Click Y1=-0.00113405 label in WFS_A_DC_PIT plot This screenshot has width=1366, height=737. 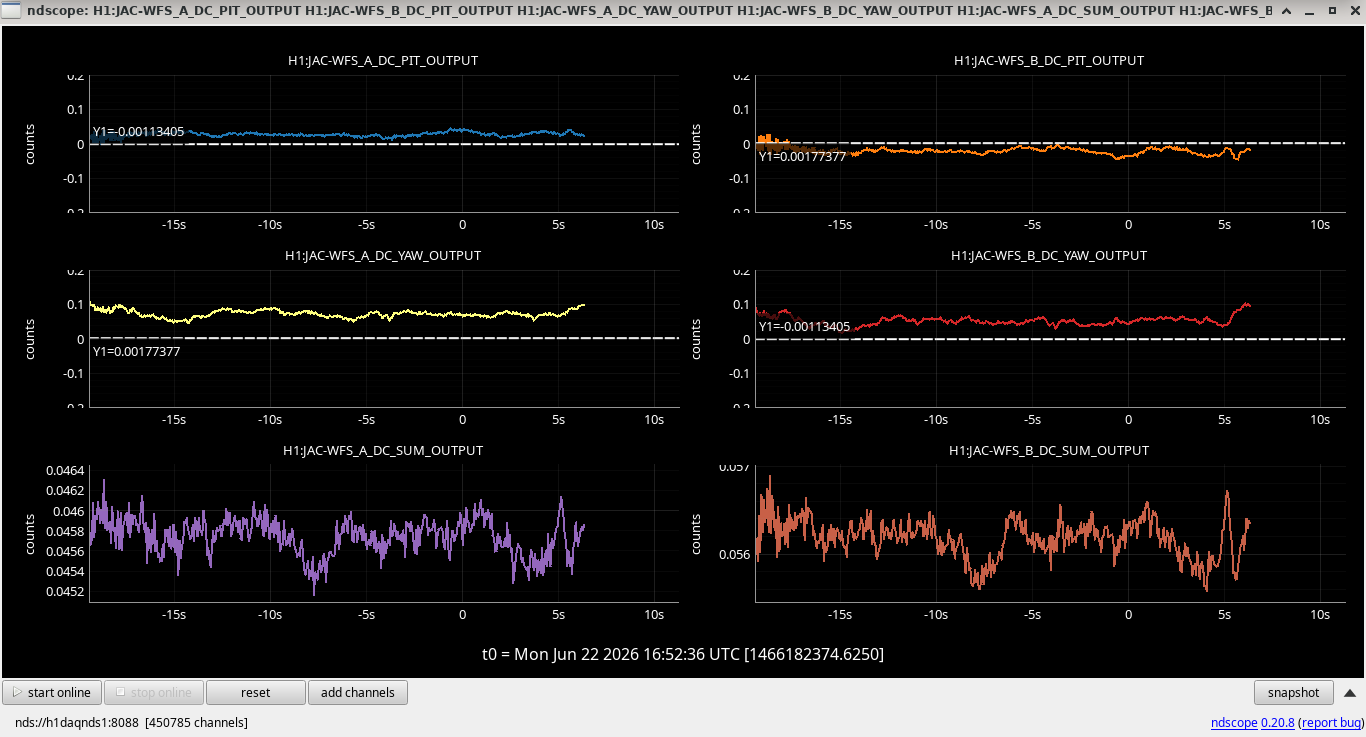(138, 131)
